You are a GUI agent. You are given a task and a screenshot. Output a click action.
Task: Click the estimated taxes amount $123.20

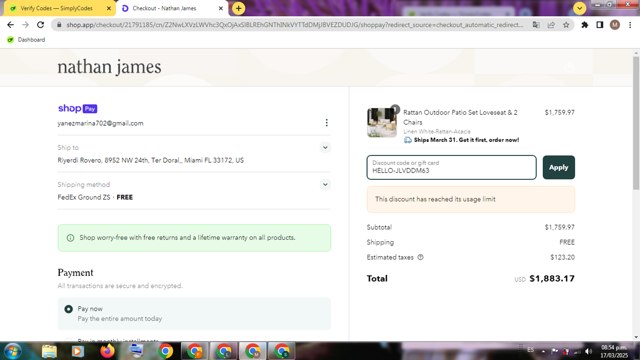pyautogui.click(x=562, y=257)
